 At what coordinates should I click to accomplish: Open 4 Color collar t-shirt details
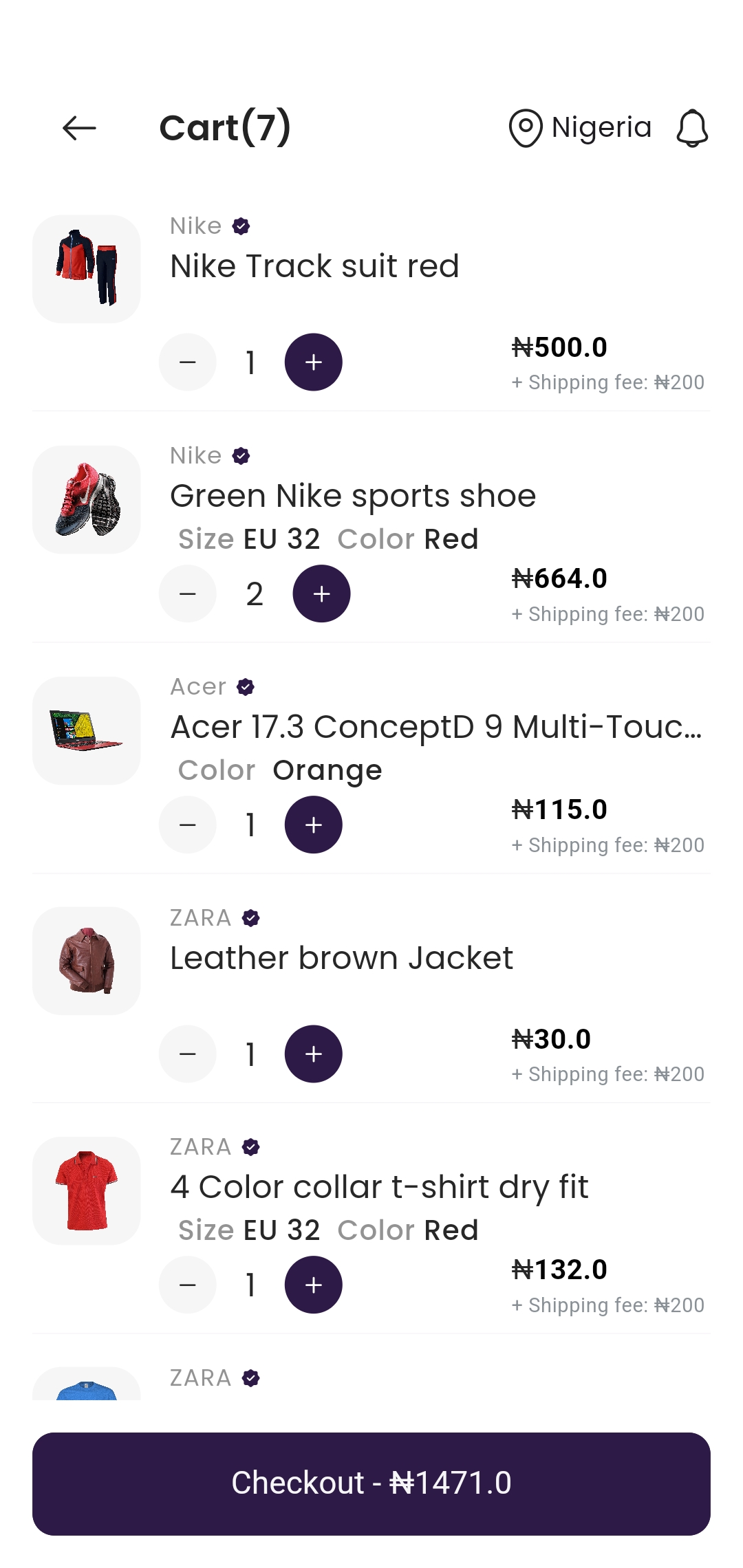(379, 1187)
